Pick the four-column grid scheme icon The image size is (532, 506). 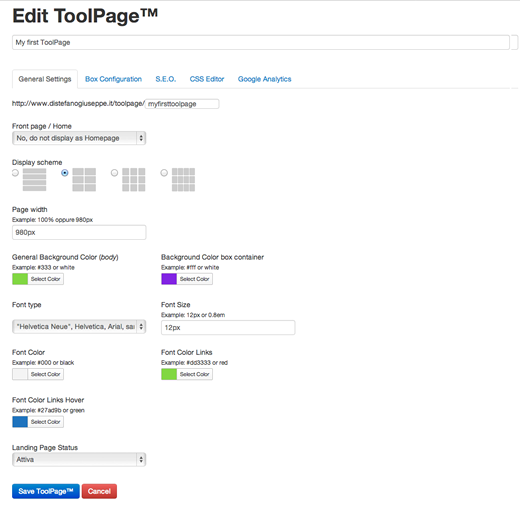coord(183,180)
